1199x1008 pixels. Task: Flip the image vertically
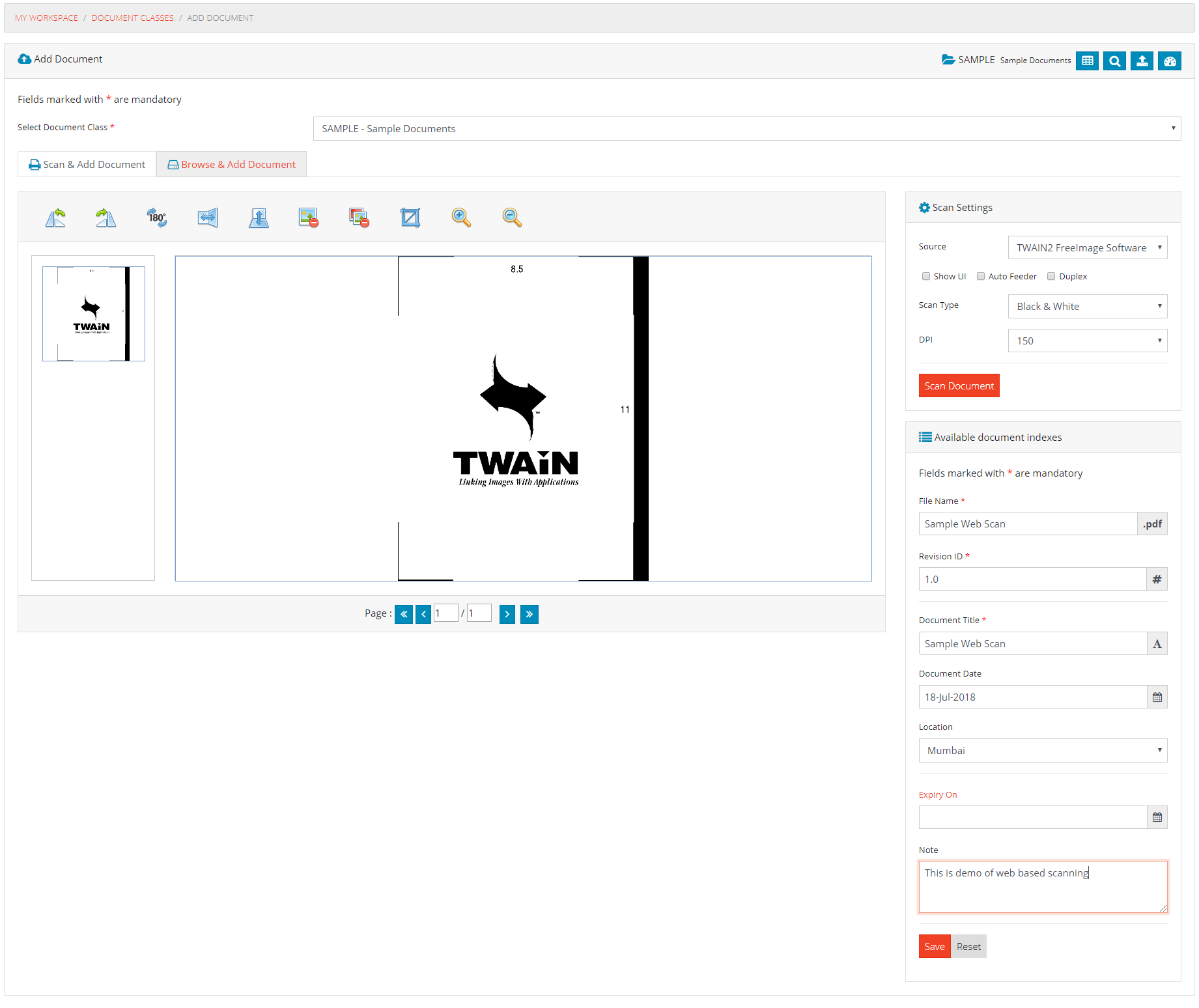click(x=259, y=217)
